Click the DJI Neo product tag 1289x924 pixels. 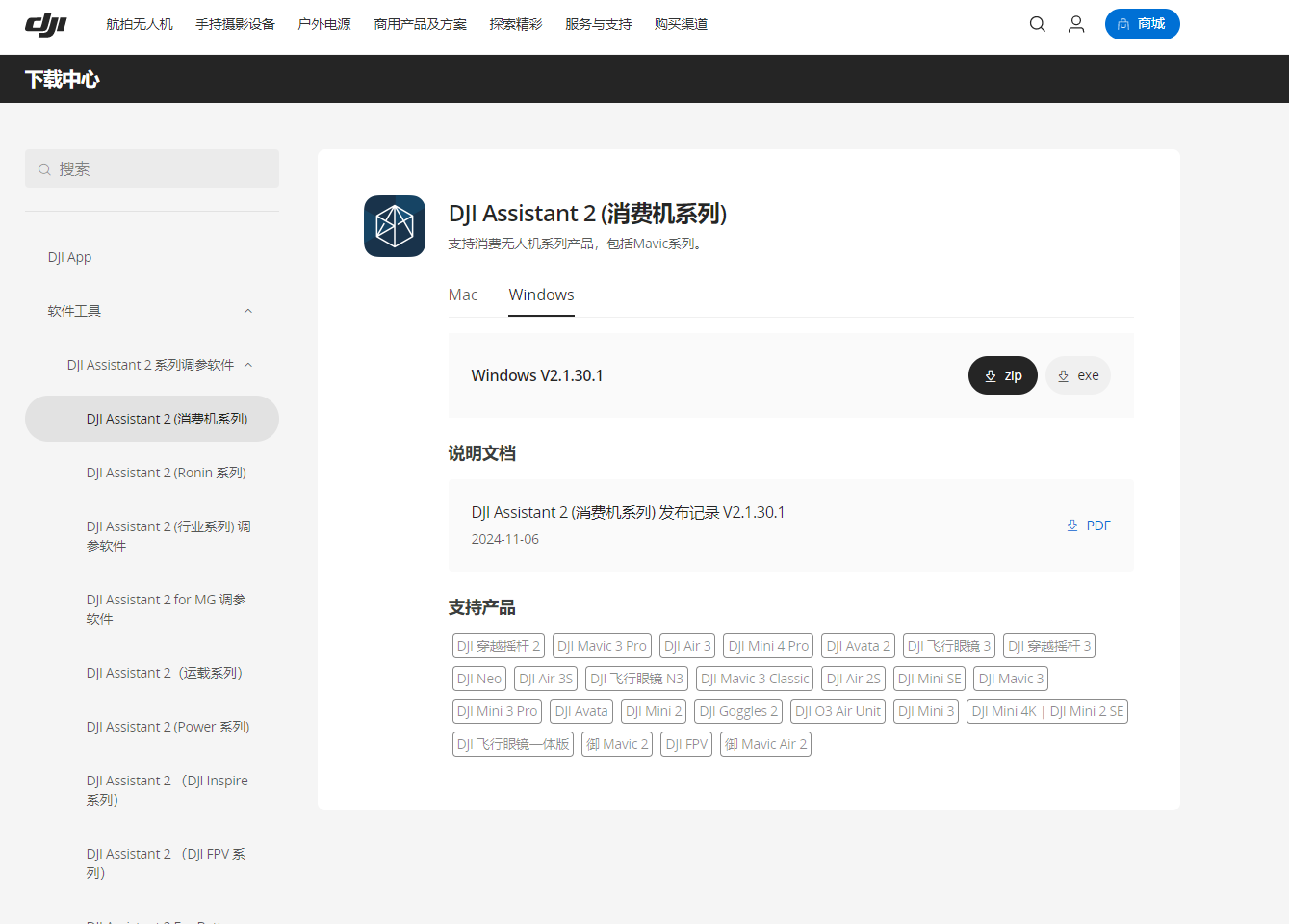coord(479,679)
